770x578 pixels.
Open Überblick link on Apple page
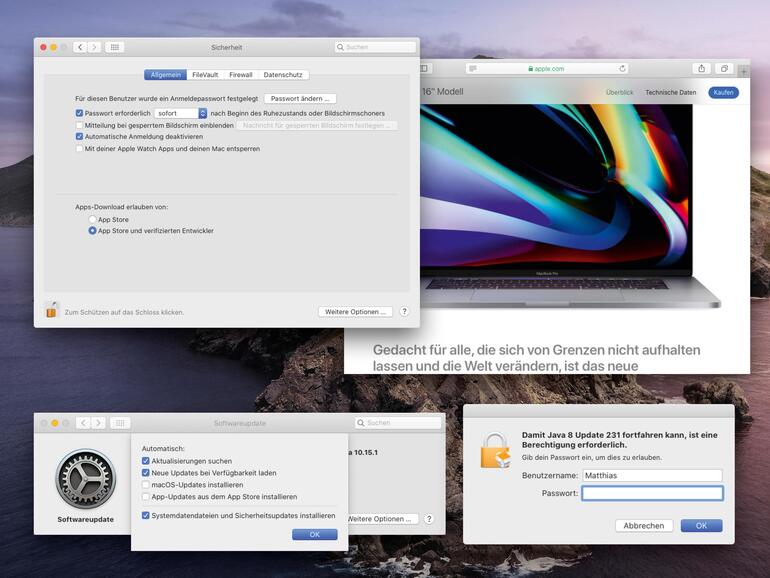619,92
